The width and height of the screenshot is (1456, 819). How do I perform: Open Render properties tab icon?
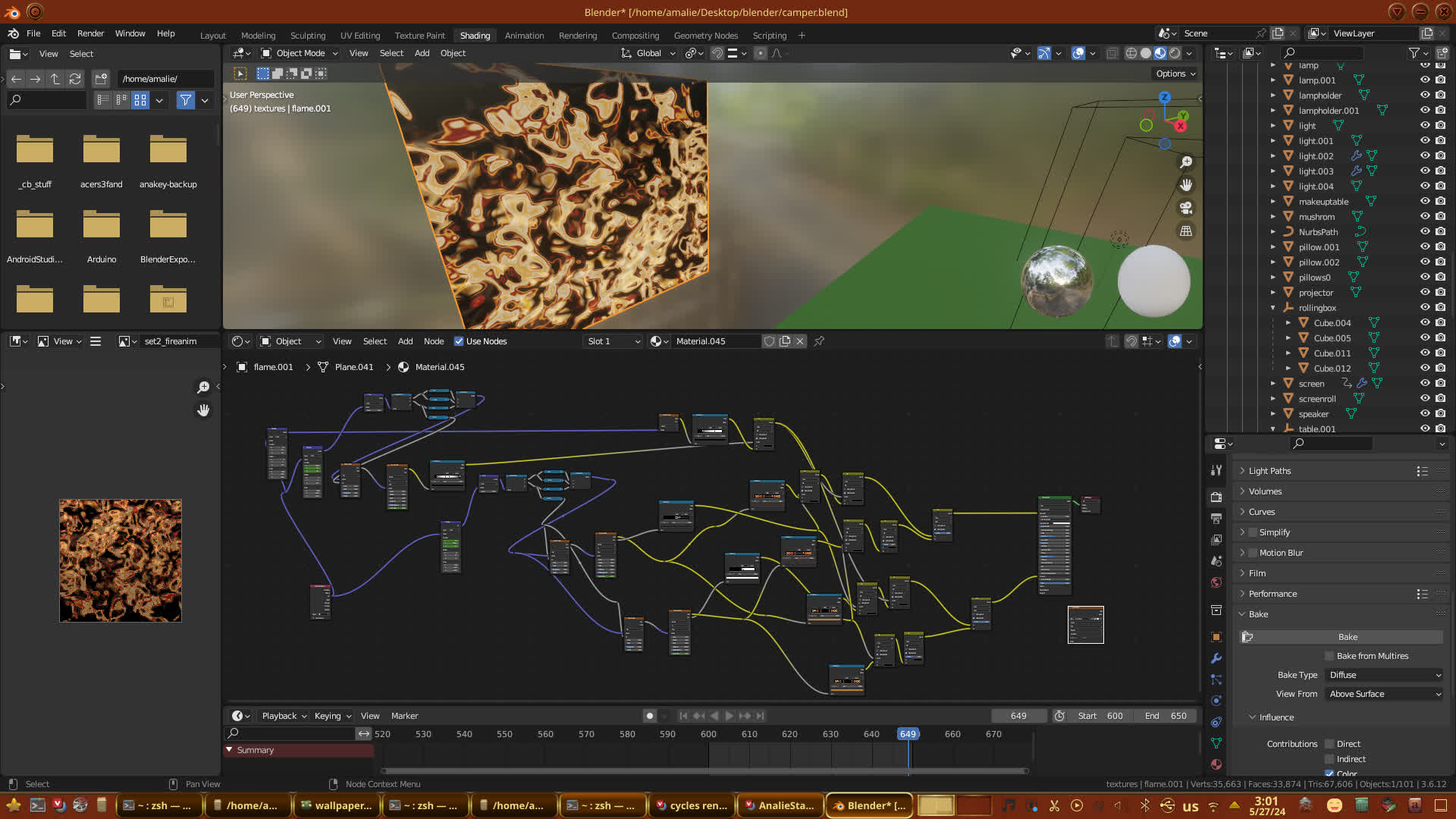coord(1216,497)
